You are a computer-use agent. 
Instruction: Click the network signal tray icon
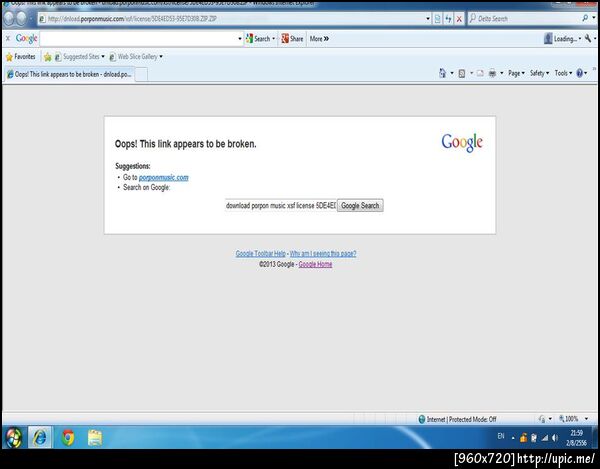click(x=545, y=438)
